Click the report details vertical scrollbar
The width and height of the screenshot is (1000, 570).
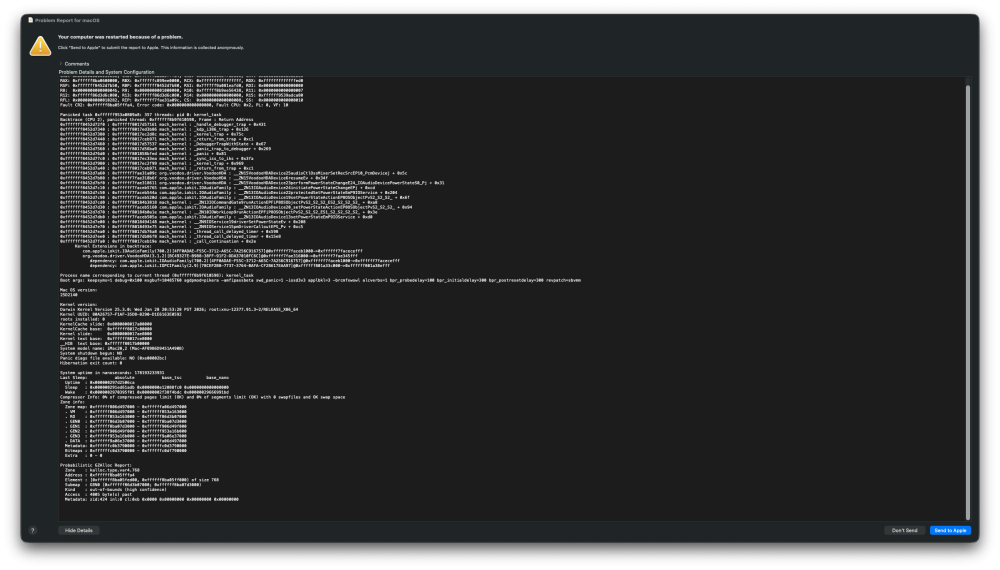pos(967,300)
